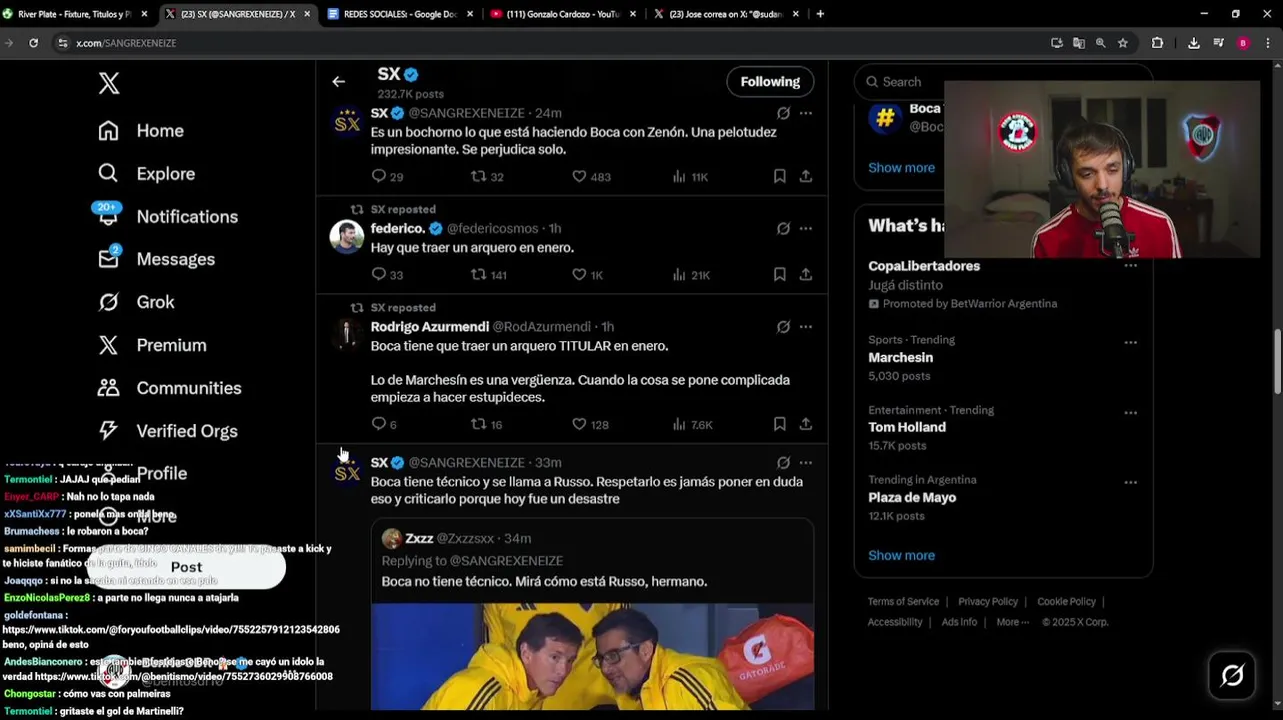
Task: Open Grok from sidebar
Action: point(136,302)
